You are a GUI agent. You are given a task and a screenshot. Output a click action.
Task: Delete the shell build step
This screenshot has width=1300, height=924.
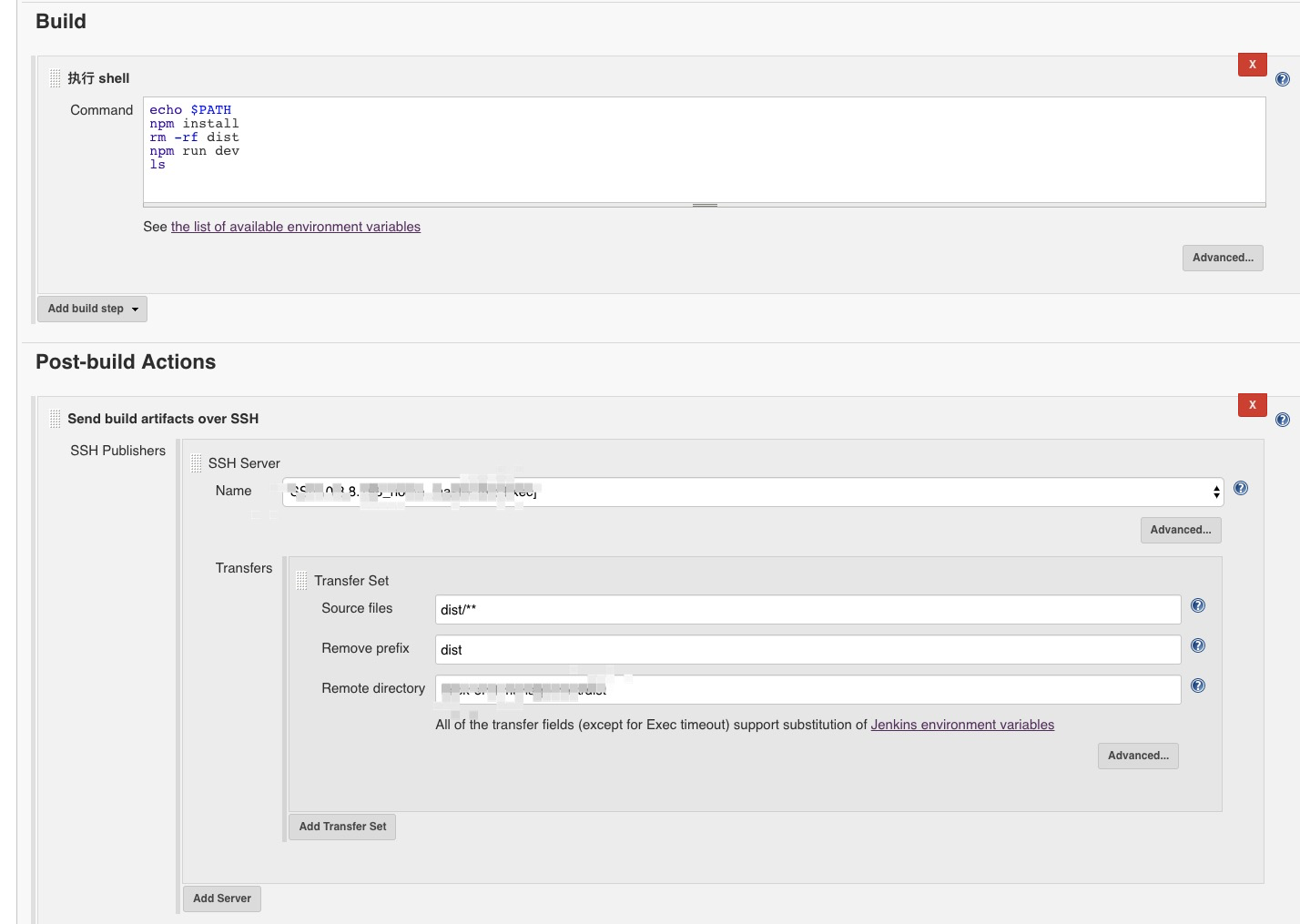[x=1252, y=65]
